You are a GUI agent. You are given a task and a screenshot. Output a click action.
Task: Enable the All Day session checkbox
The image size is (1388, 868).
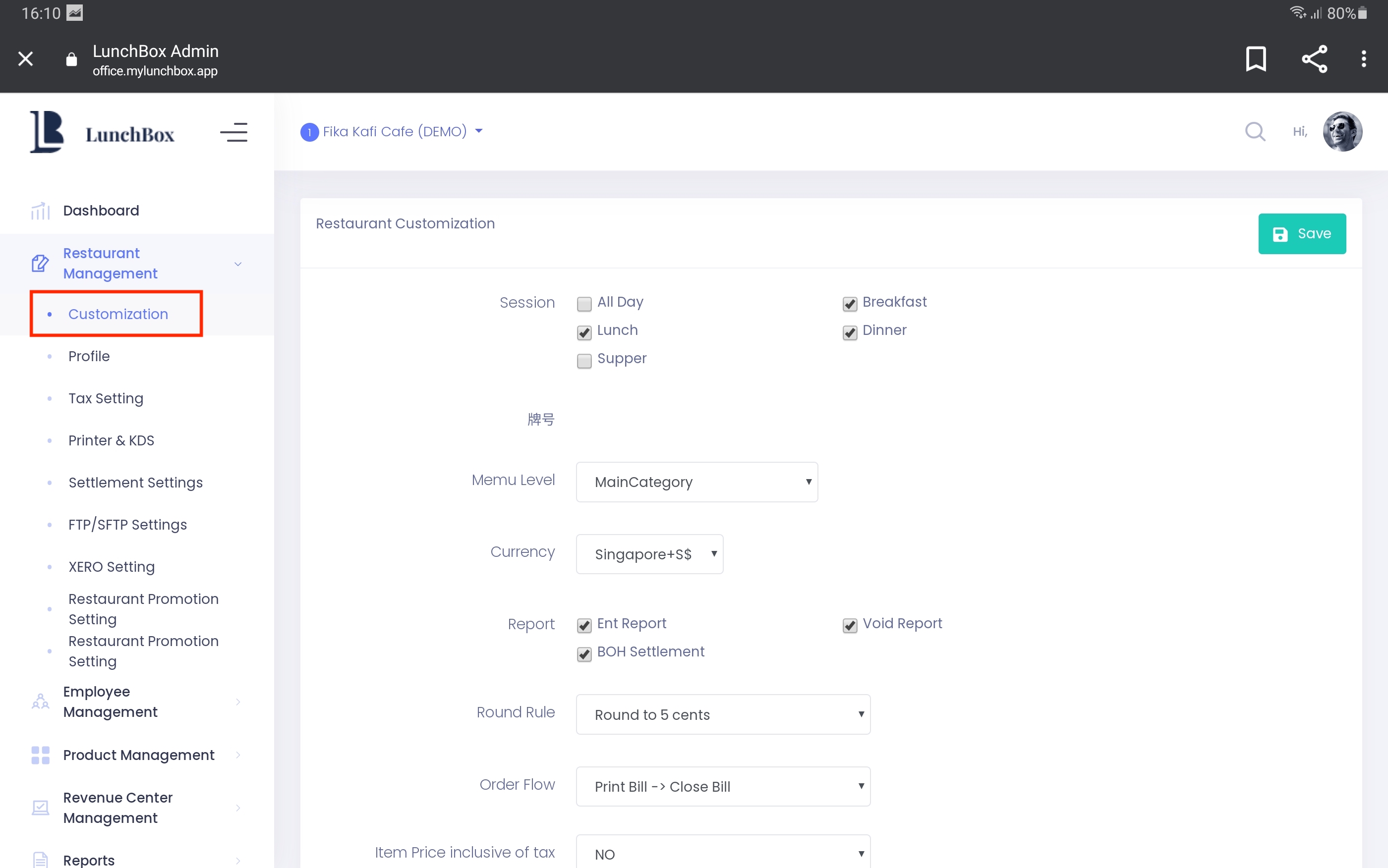[584, 304]
